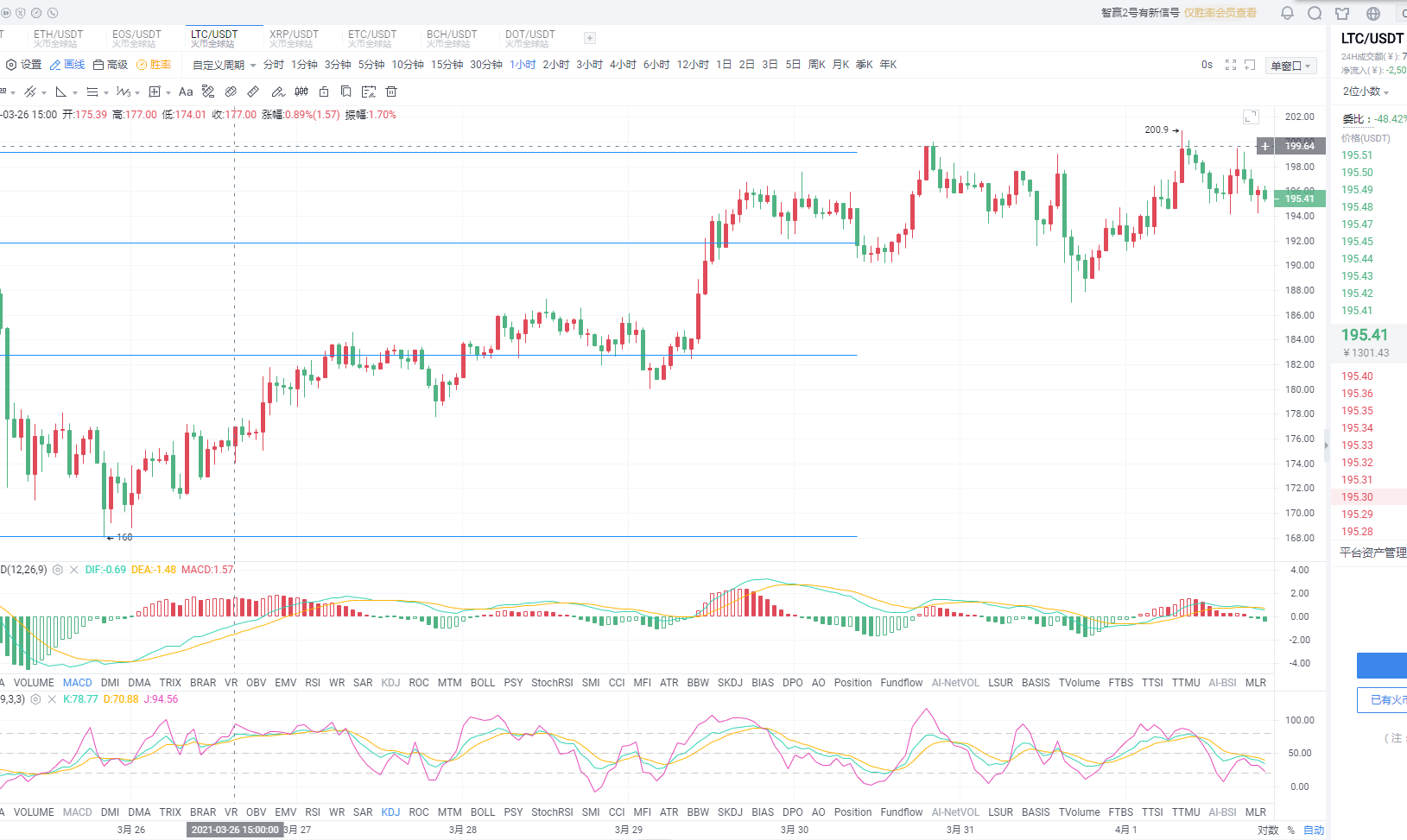Select BOLL in the upper indicator row
Image resolution: width=1407 pixels, height=840 pixels.
coord(483,683)
